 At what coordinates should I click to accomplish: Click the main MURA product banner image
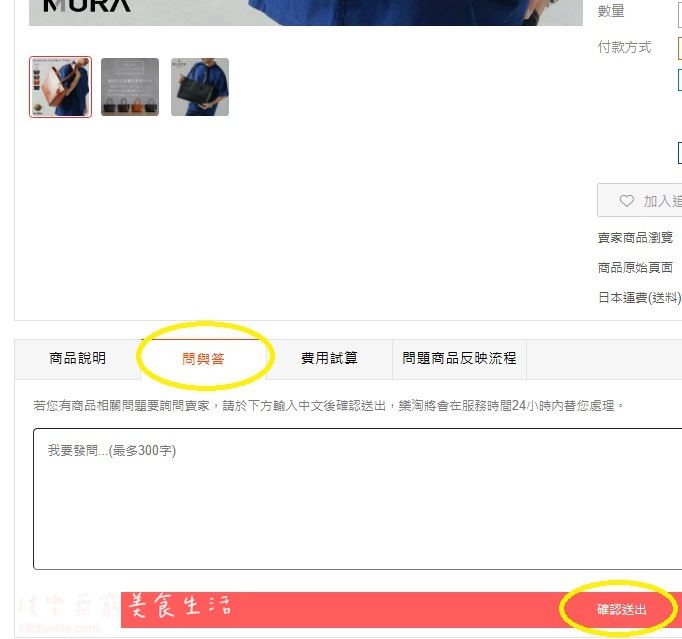click(306, 13)
